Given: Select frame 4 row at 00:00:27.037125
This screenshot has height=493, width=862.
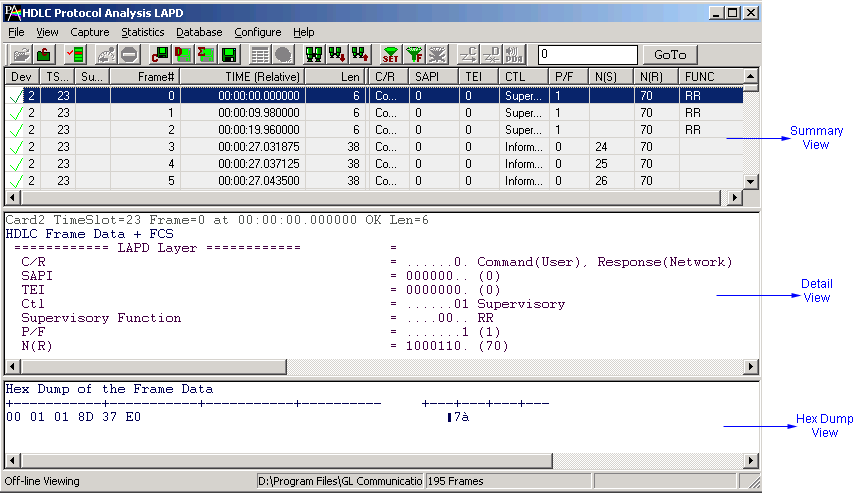Looking at the screenshot, I should [x=374, y=164].
